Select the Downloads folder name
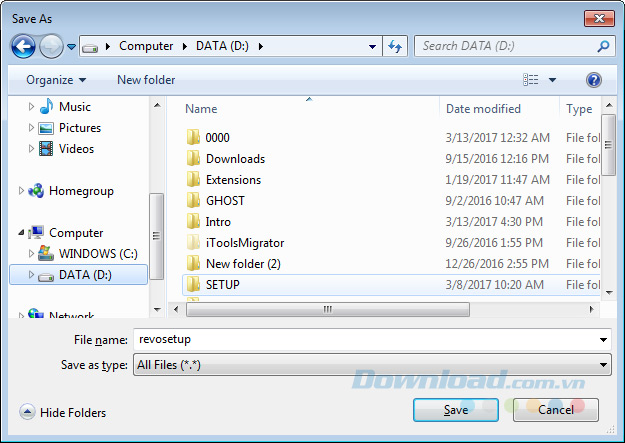 pyautogui.click(x=235, y=159)
